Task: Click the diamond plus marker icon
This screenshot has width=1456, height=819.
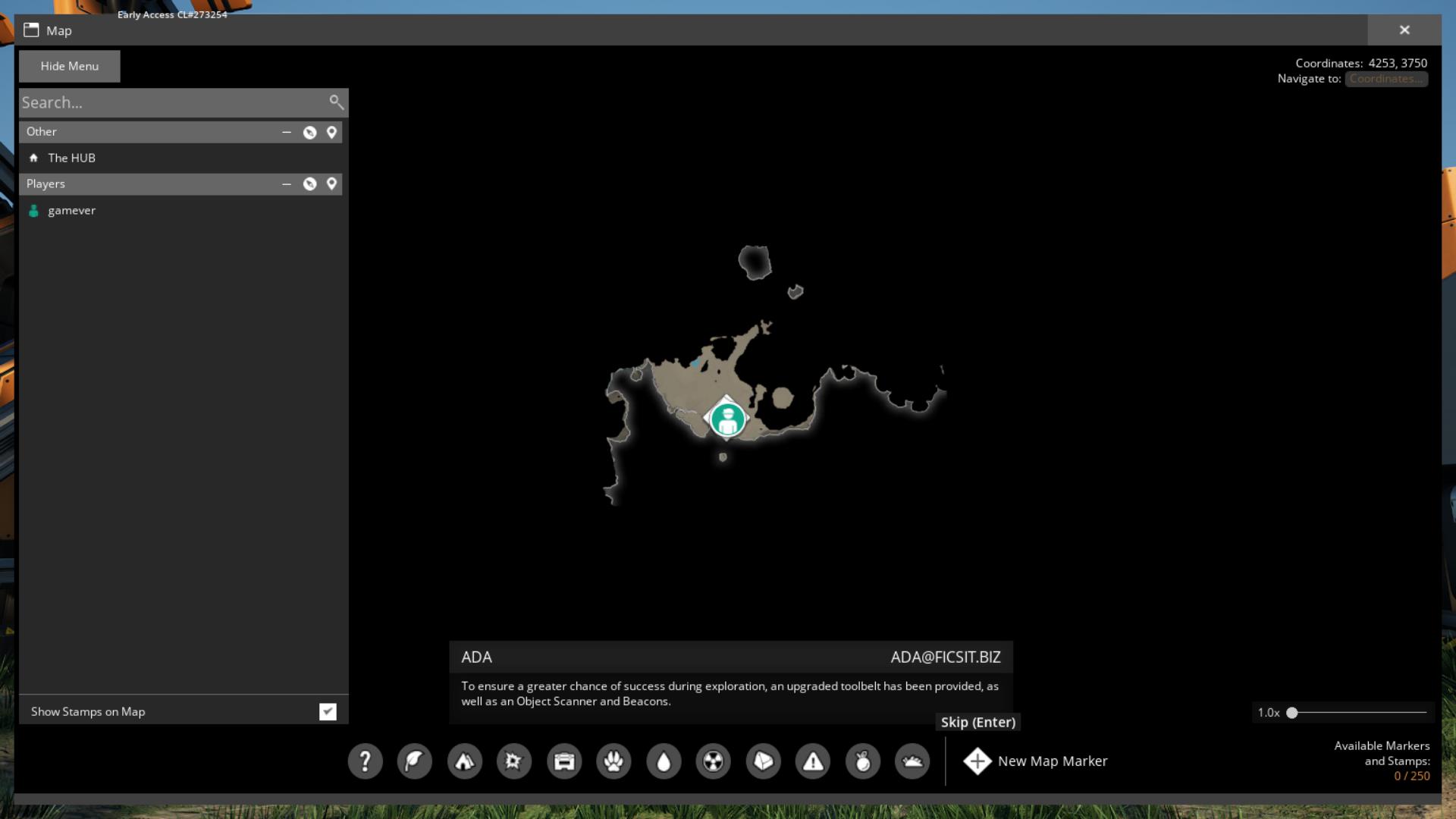Action: point(977,761)
